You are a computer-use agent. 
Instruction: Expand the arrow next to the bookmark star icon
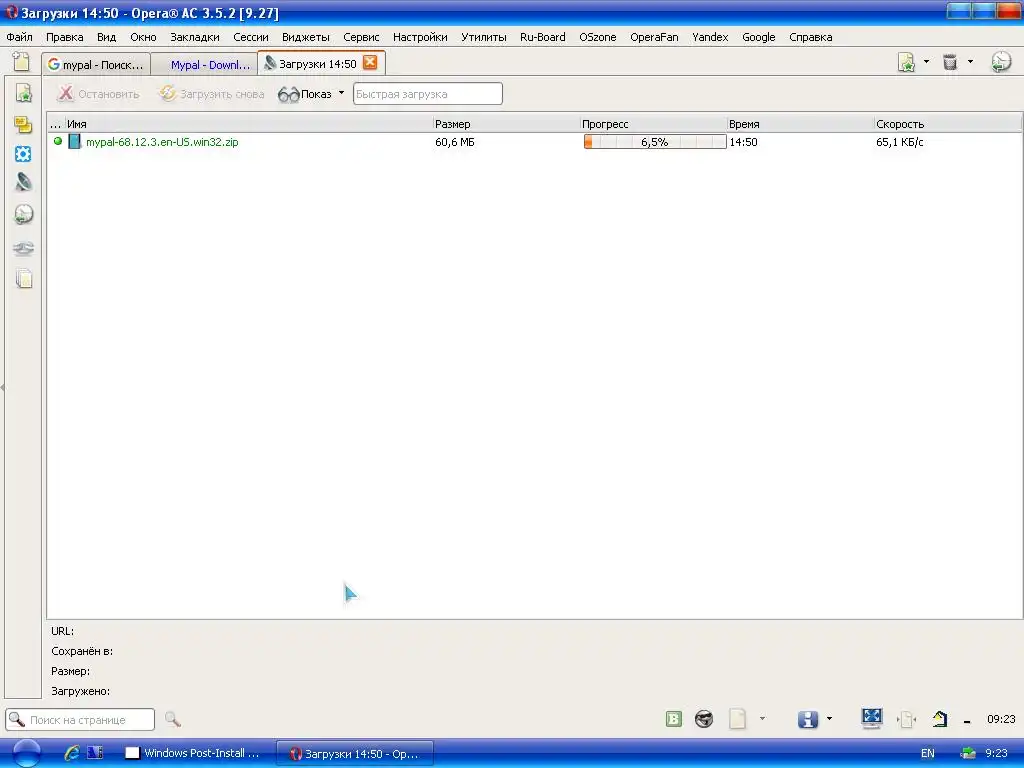click(x=926, y=62)
